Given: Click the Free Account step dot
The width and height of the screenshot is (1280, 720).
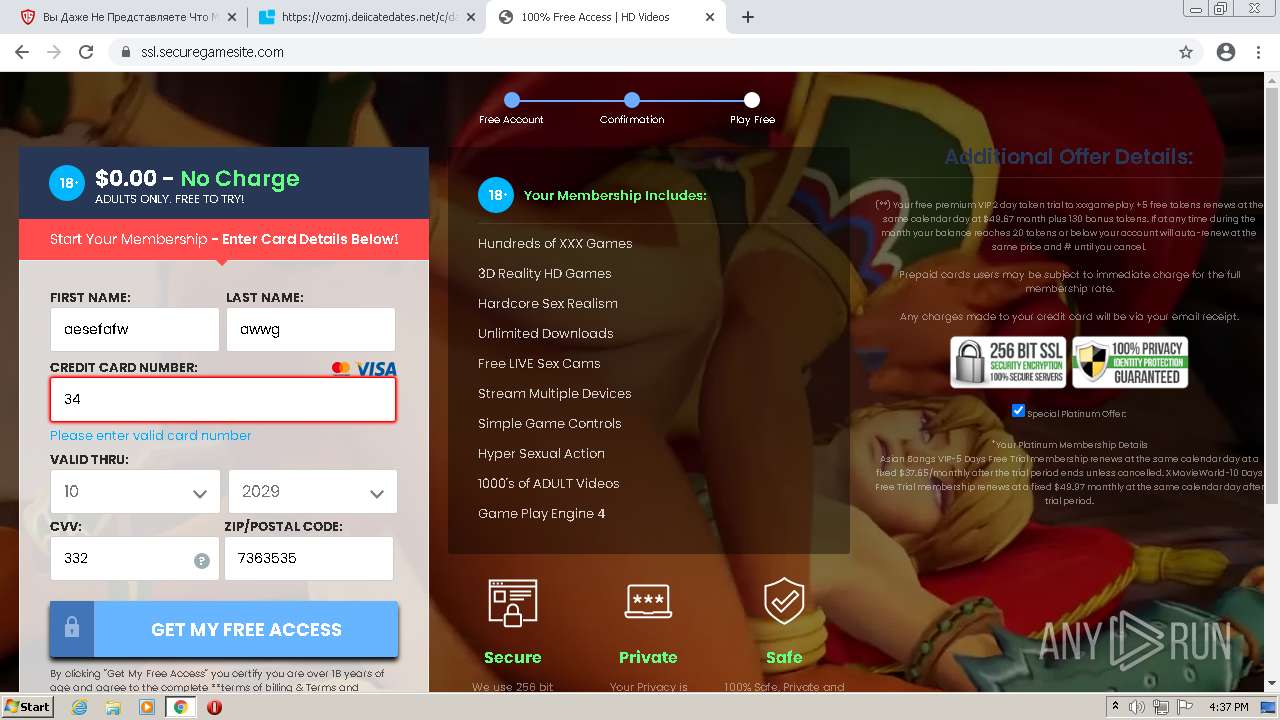Looking at the screenshot, I should [x=512, y=100].
